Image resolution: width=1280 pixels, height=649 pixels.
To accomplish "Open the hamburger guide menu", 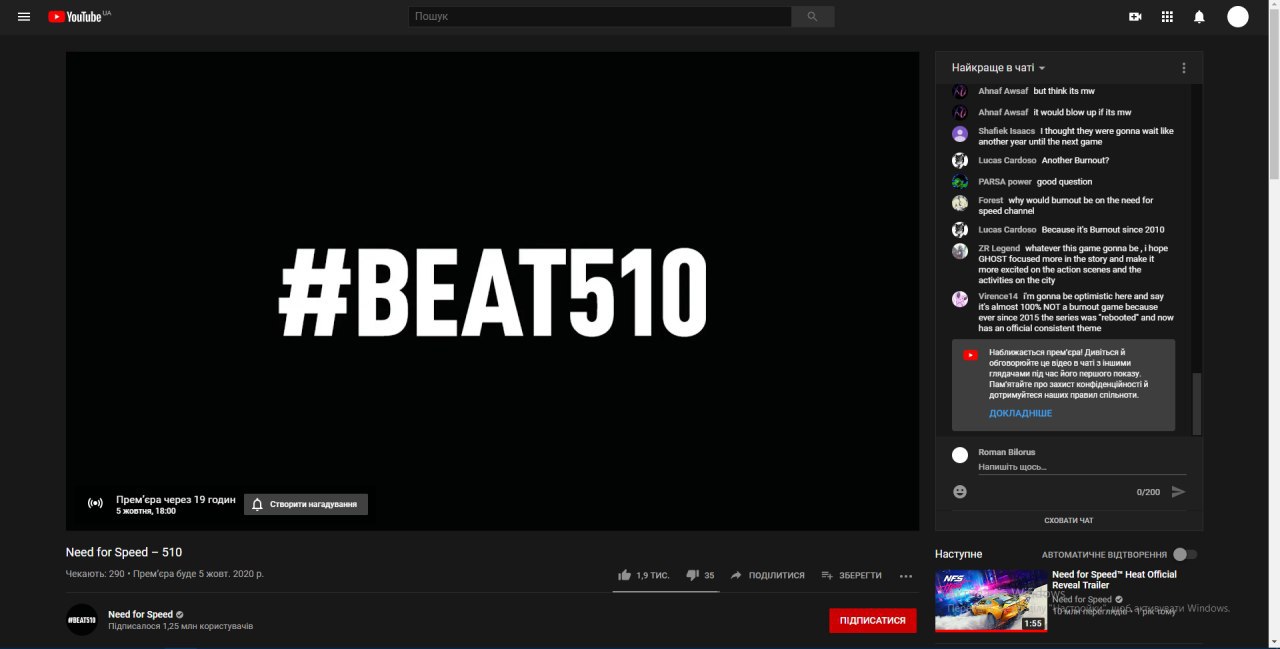I will point(24,17).
